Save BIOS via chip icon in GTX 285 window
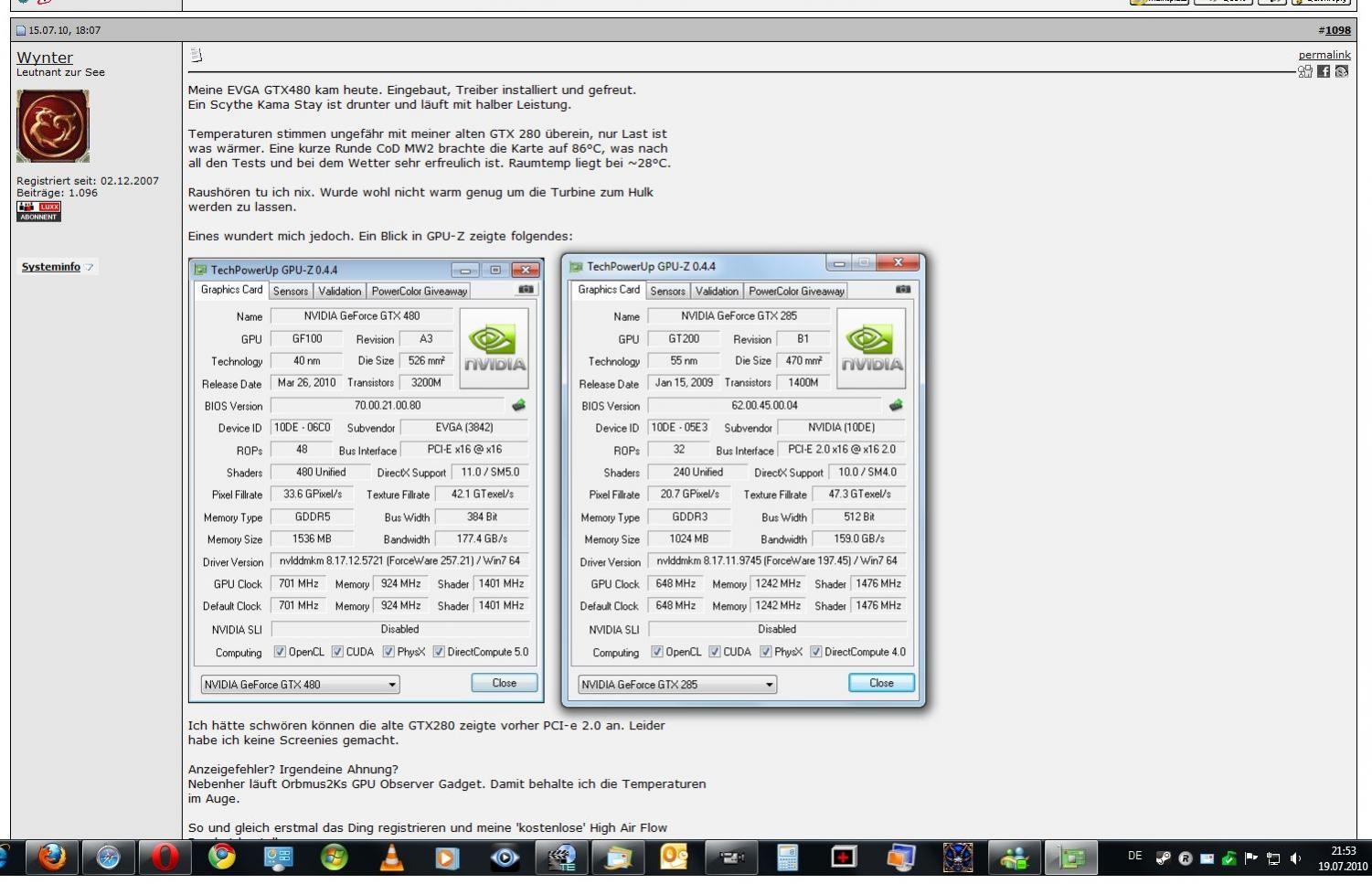 (896, 405)
